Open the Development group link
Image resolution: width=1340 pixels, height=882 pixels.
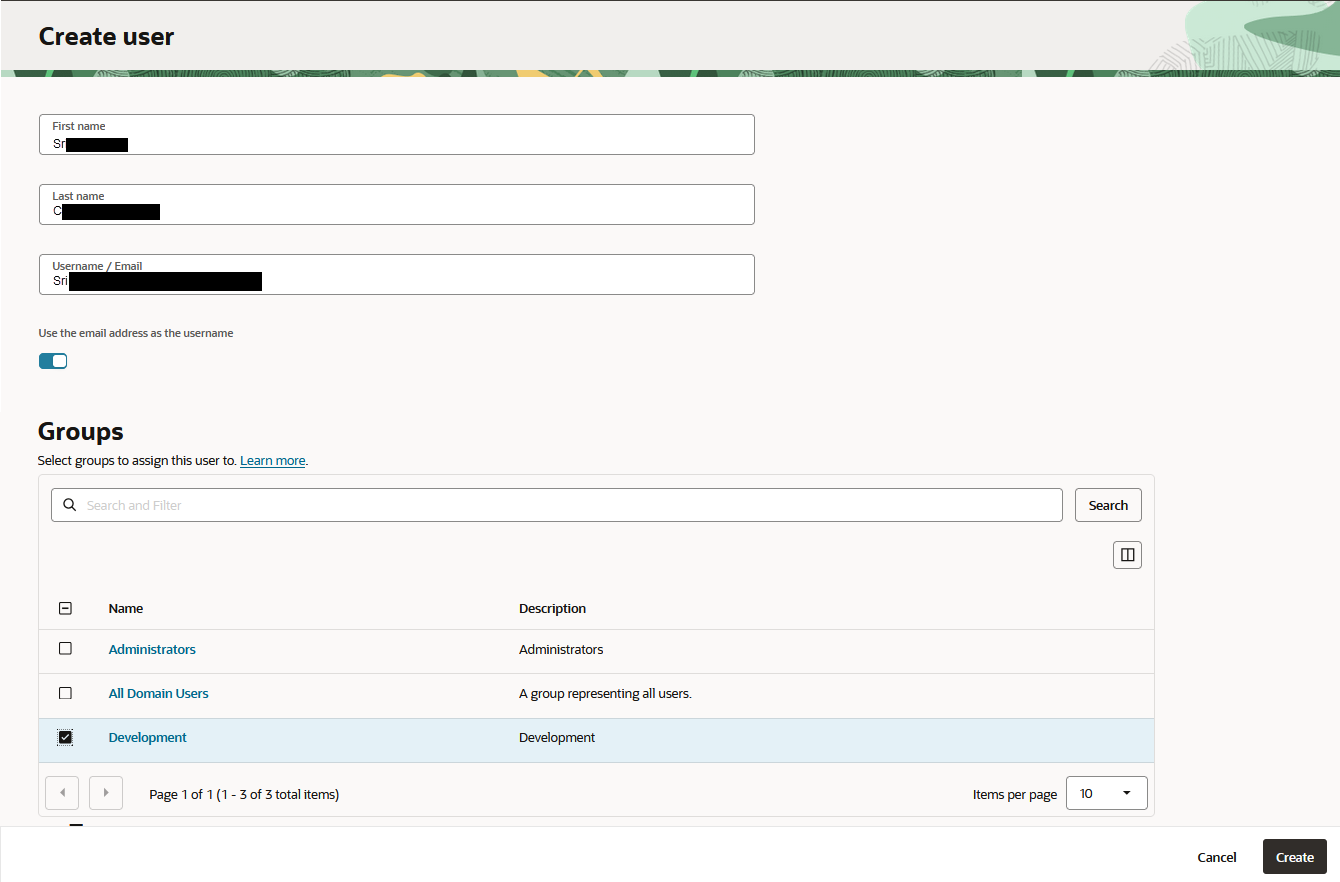coord(148,737)
